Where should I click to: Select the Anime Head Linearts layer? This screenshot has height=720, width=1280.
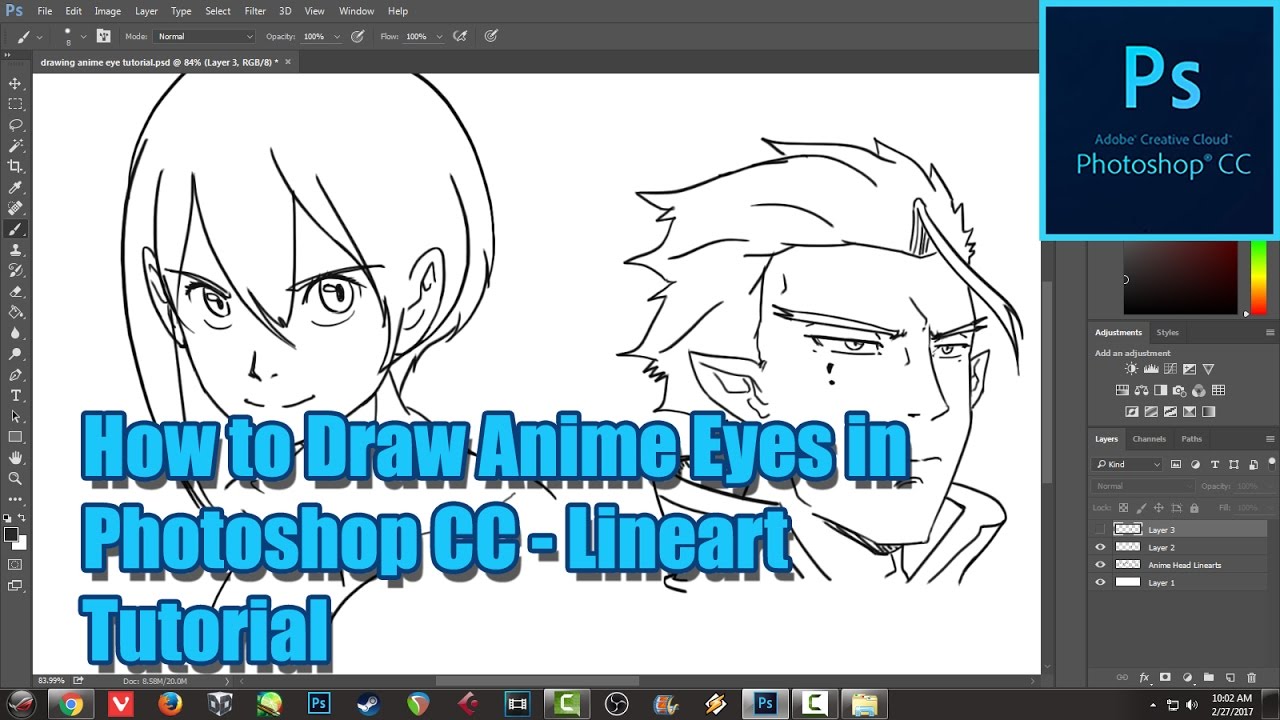(x=1180, y=565)
